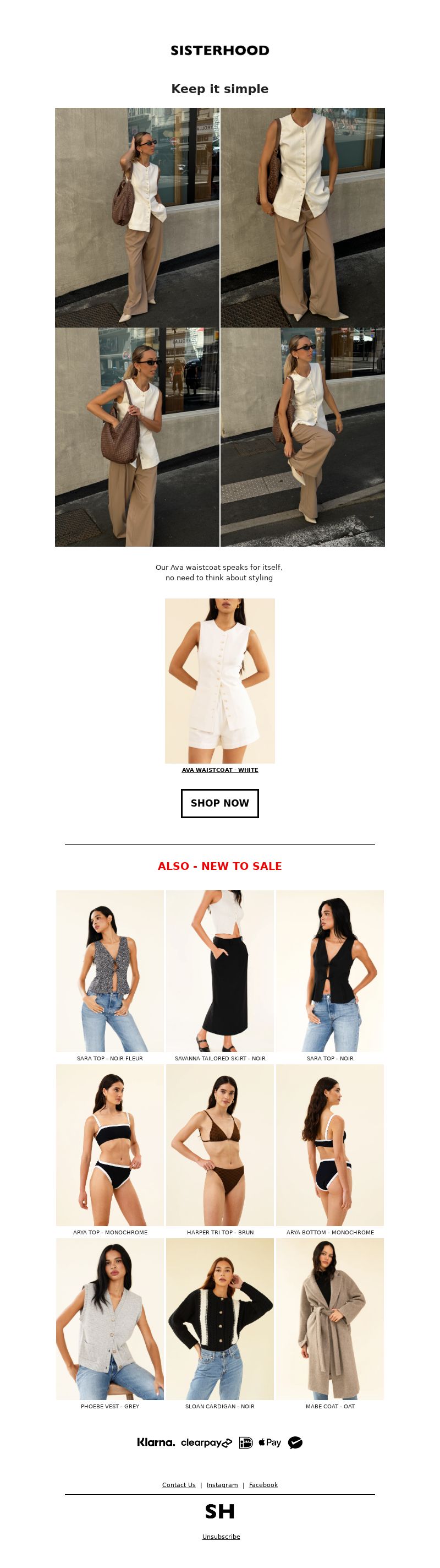Select the Harper Tri Top - Brun thumbnail
440x1568 pixels.
click(220, 1145)
